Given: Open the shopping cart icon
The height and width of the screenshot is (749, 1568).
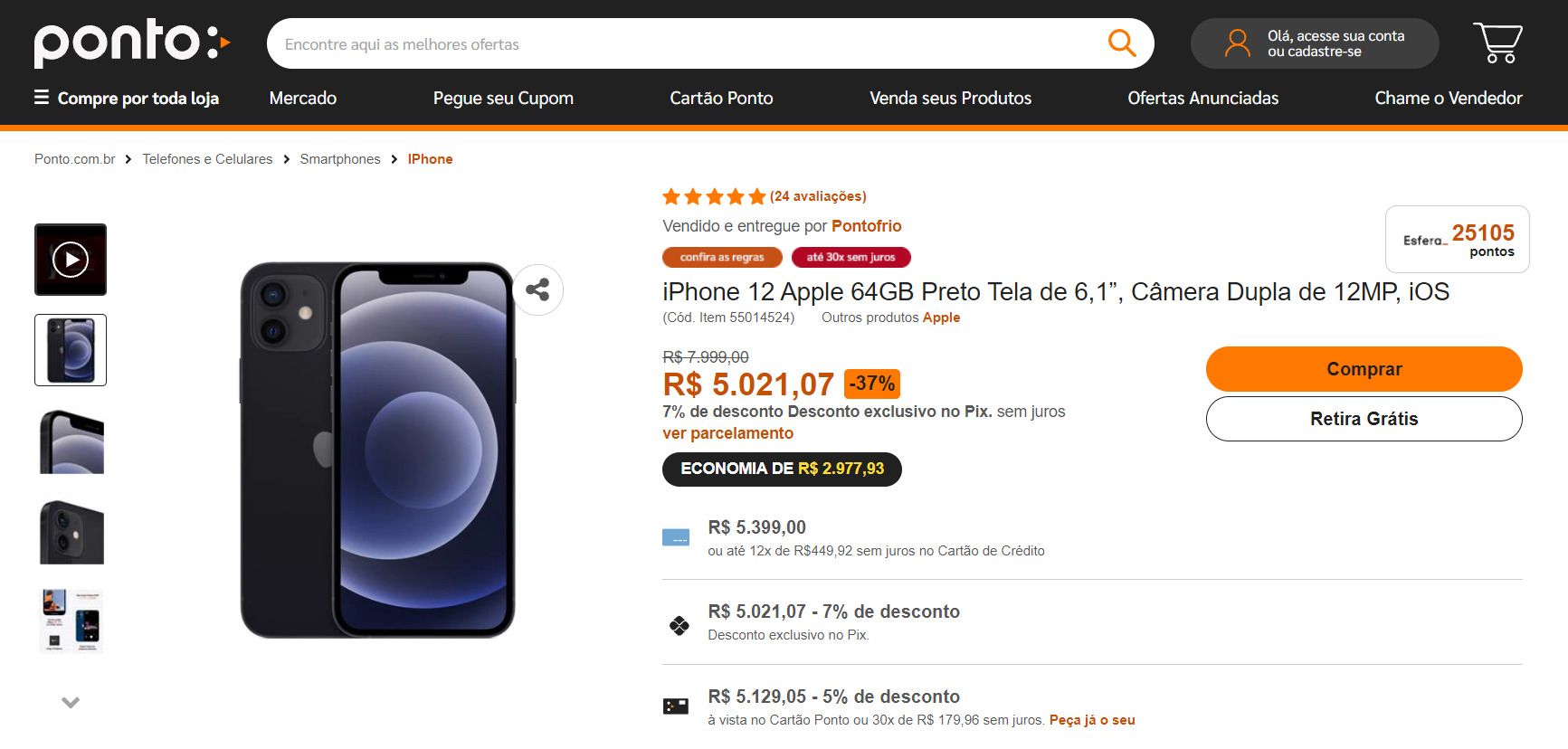Looking at the screenshot, I should pos(1498,43).
